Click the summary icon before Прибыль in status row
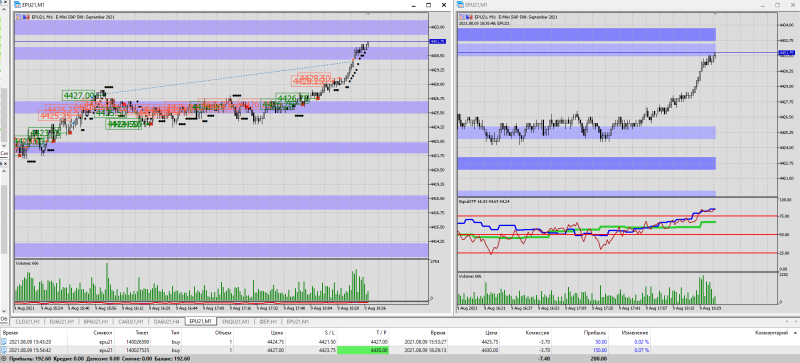The width and height of the screenshot is (800, 363). [4, 359]
